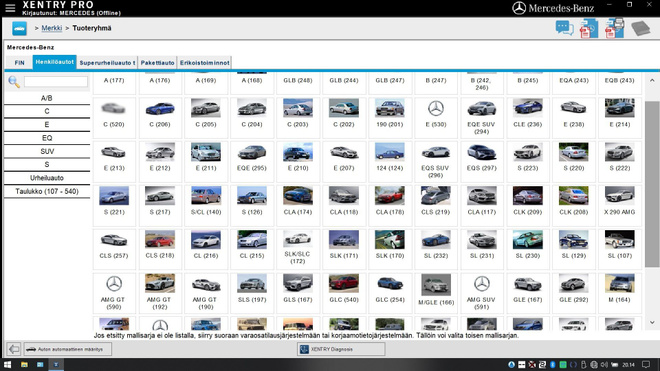The image size is (660, 371).
Task: Open the hamburger menu
Action: [10, 8]
